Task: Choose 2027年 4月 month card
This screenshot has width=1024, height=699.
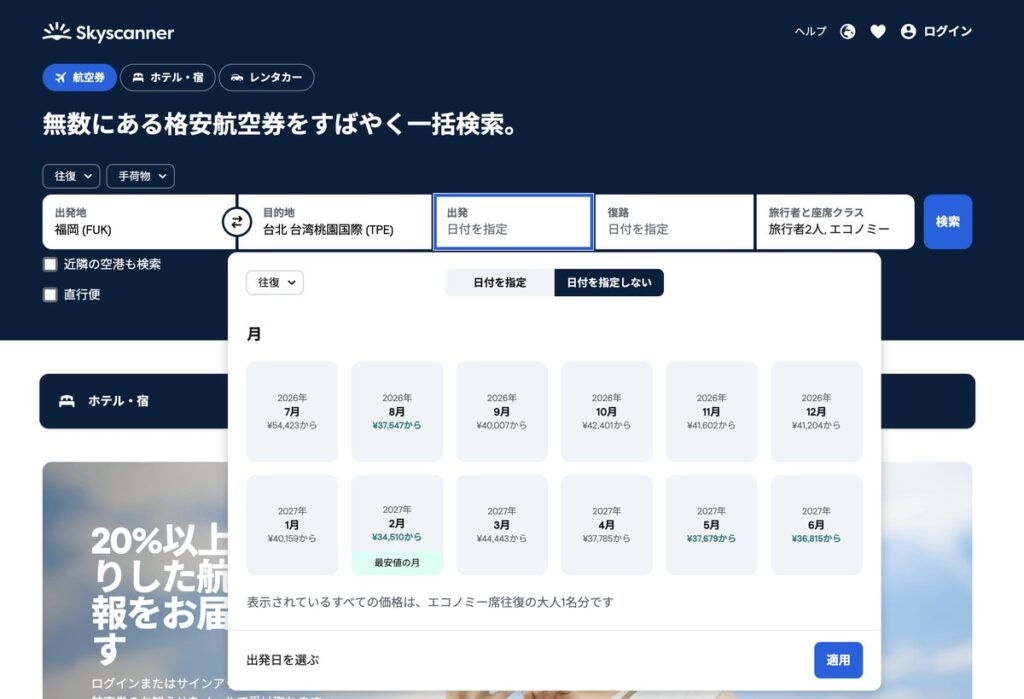Action: [607, 525]
